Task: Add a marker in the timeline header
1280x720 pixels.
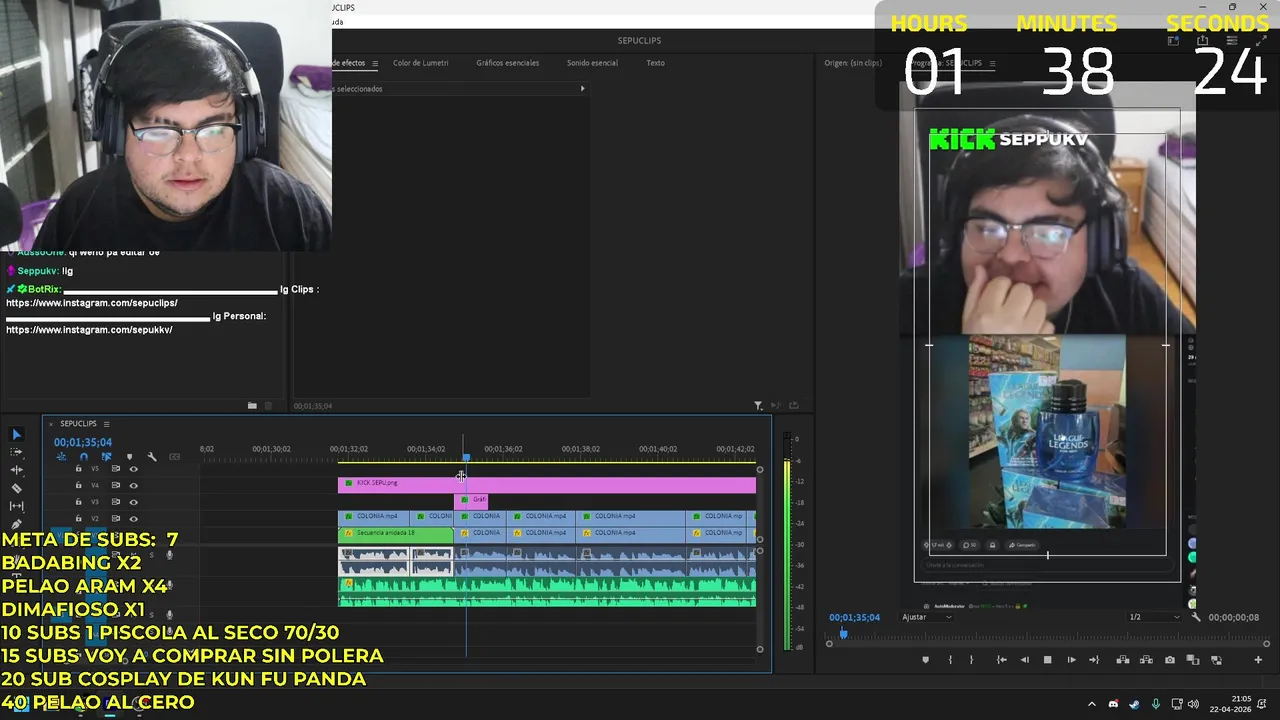Action: pos(129,457)
